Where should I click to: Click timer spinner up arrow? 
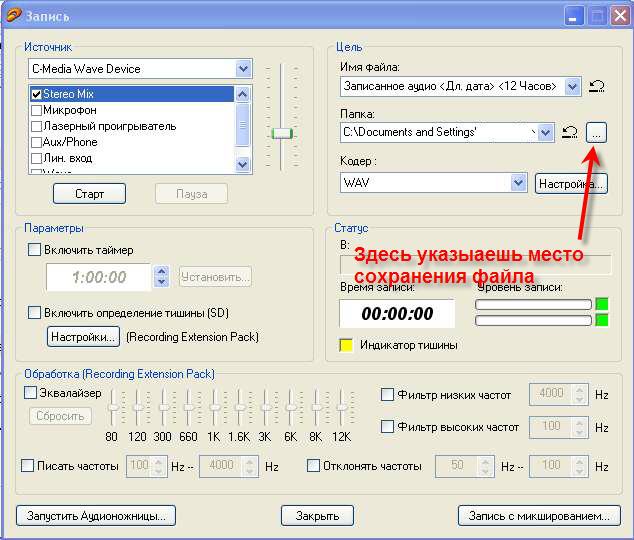point(161,271)
